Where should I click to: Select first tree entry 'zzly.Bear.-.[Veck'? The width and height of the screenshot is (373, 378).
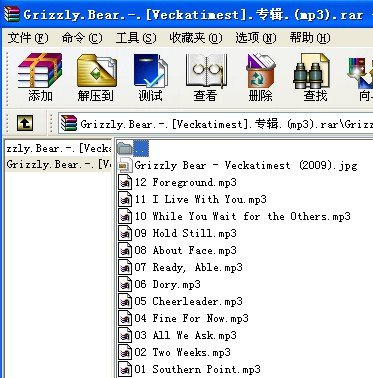pyautogui.click(x=58, y=148)
